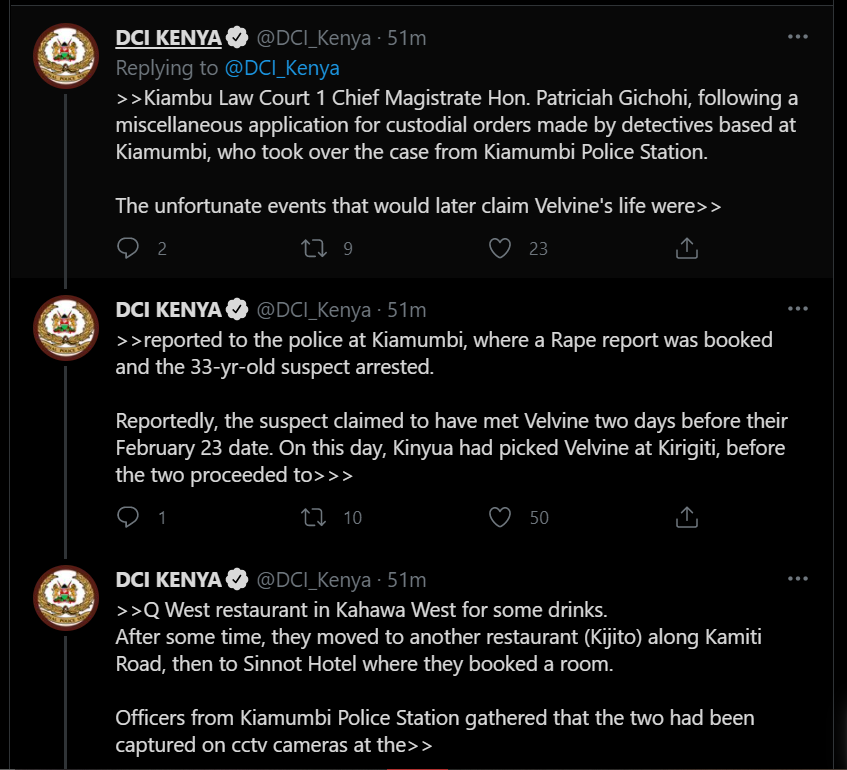This screenshot has height=770, width=847.
Task: Click the 51m timestamp on Kiambu Law Court tweet
Action: coord(407,38)
